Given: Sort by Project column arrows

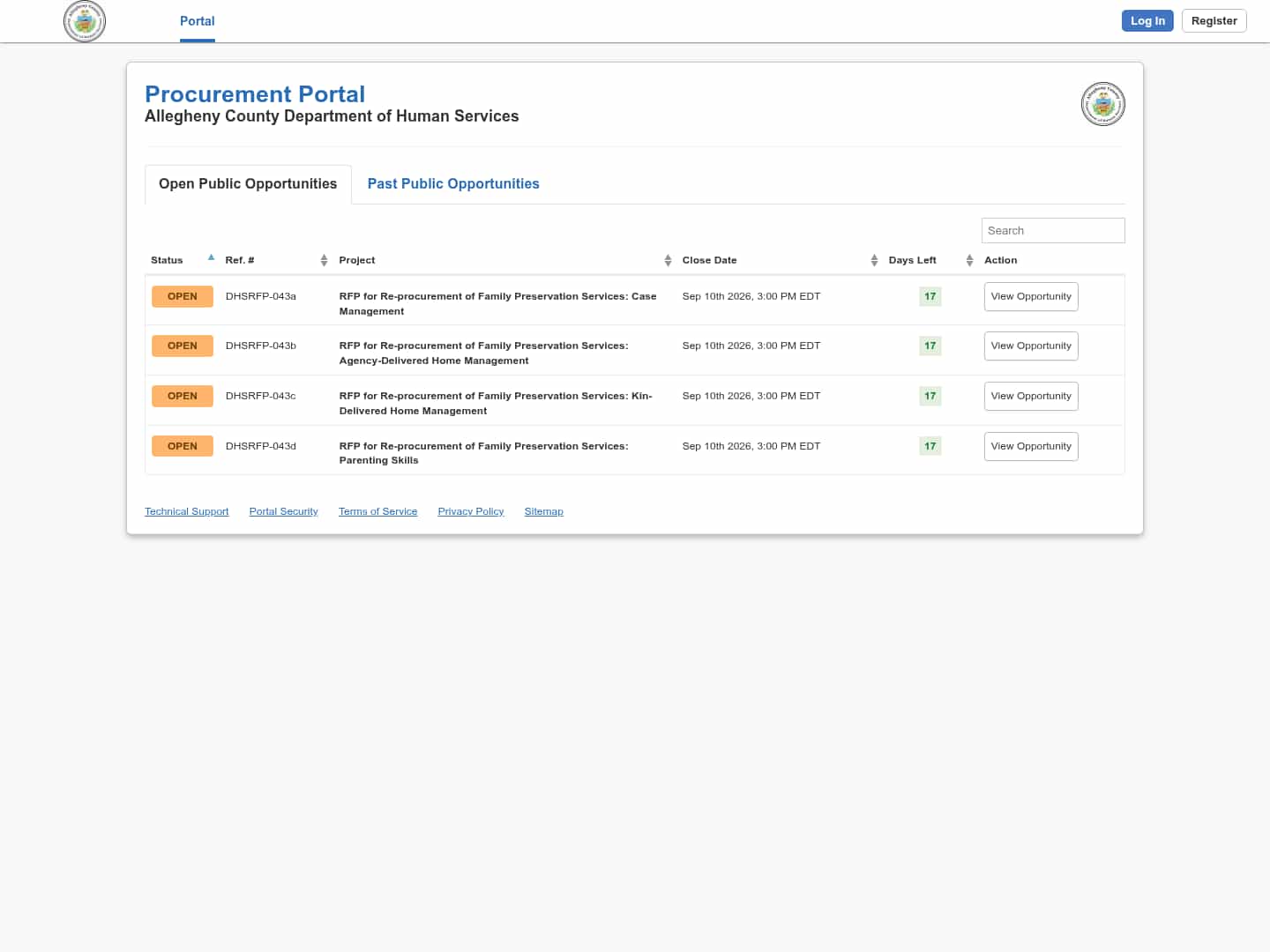Looking at the screenshot, I should (668, 260).
